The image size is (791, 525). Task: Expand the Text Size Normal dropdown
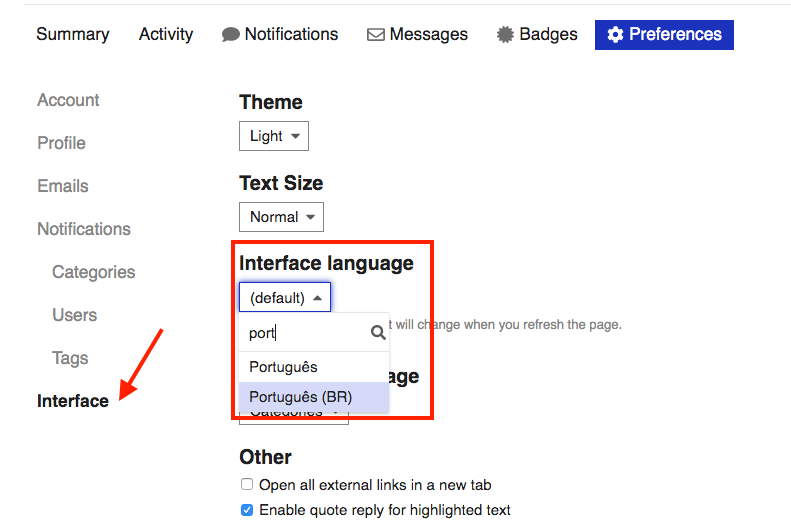click(x=281, y=217)
